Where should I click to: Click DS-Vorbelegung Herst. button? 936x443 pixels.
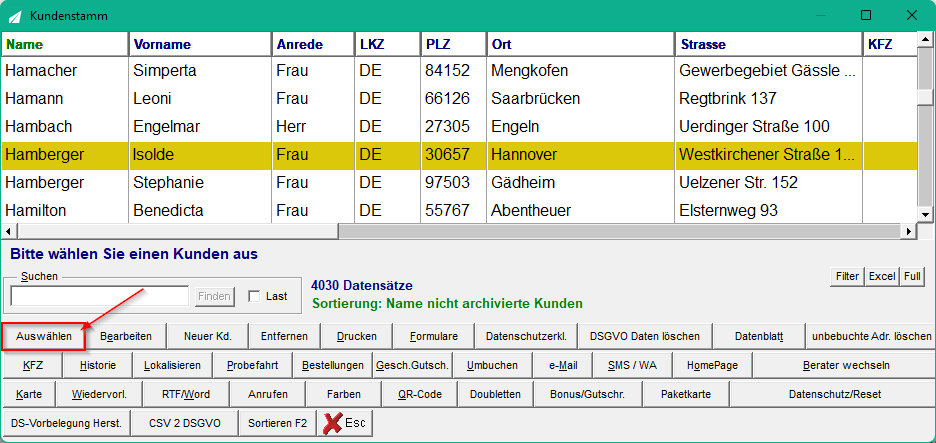click(66, 423)
